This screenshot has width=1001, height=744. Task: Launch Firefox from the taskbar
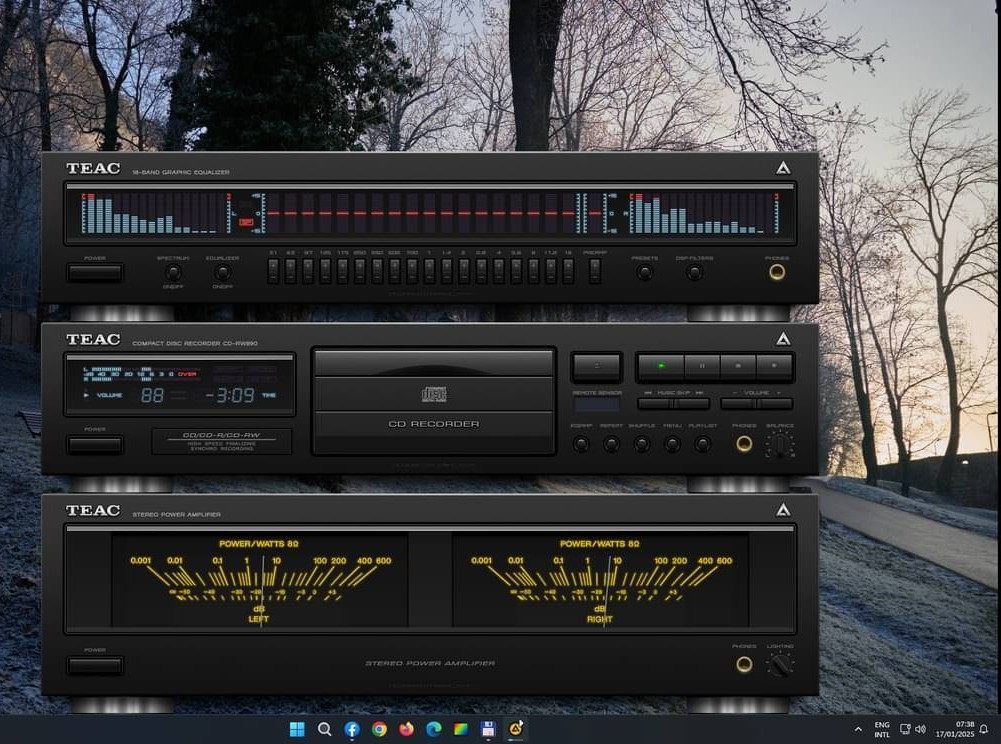(x=407, y=729)
